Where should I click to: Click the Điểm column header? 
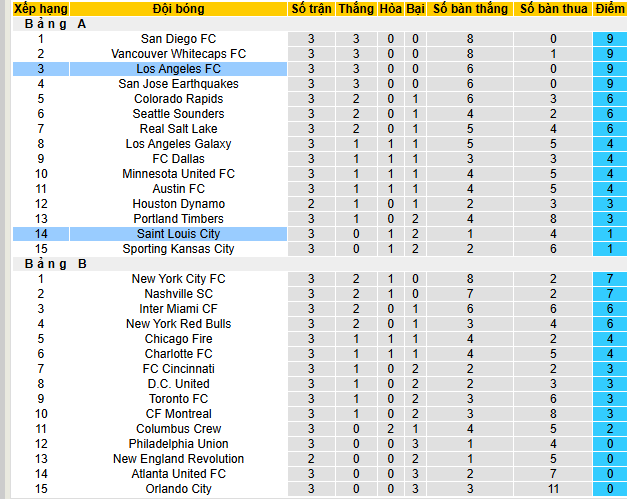click(609, 9)
